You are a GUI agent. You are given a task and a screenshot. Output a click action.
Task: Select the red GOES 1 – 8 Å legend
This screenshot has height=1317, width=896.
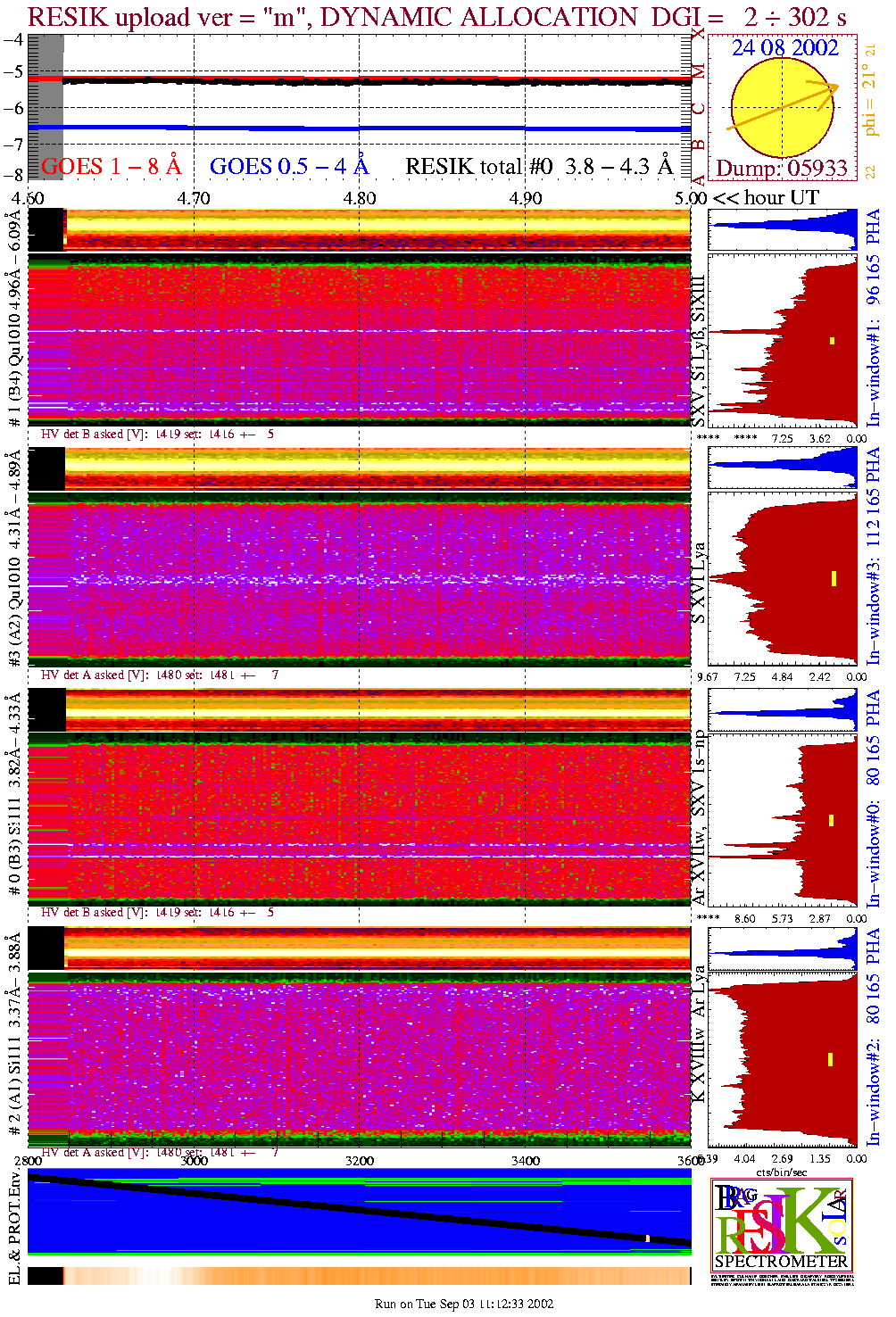point(111,166)
